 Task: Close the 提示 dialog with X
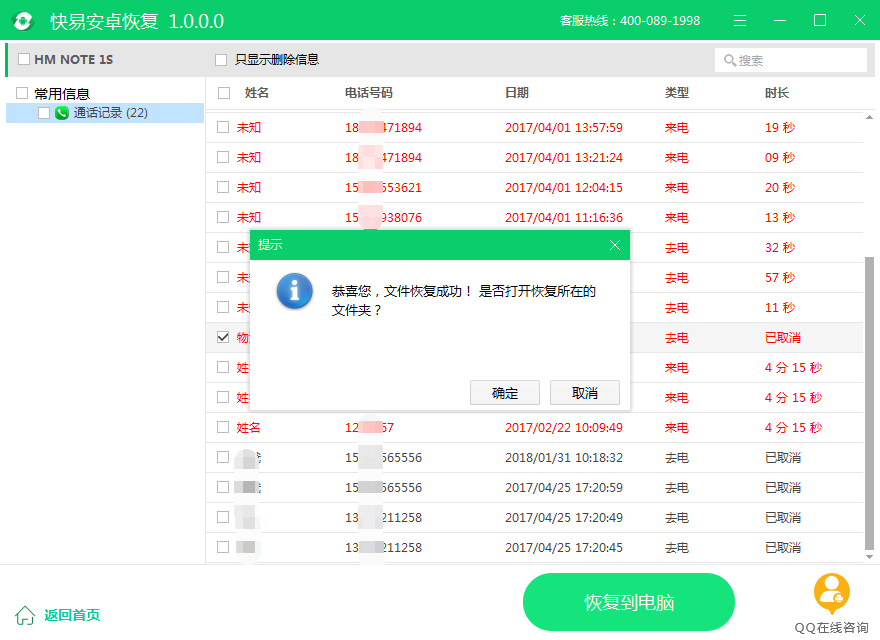tap(615, 245)
